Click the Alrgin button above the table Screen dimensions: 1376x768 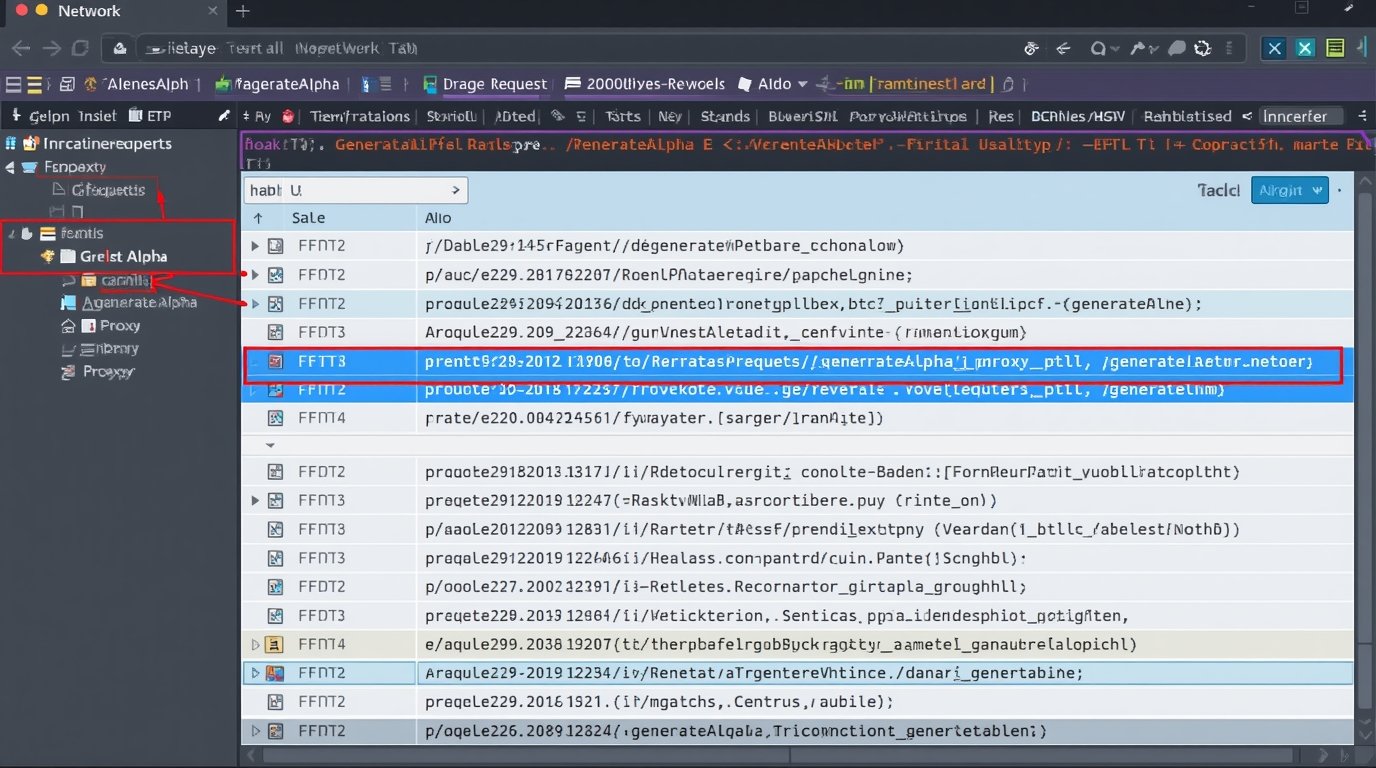1289,189
